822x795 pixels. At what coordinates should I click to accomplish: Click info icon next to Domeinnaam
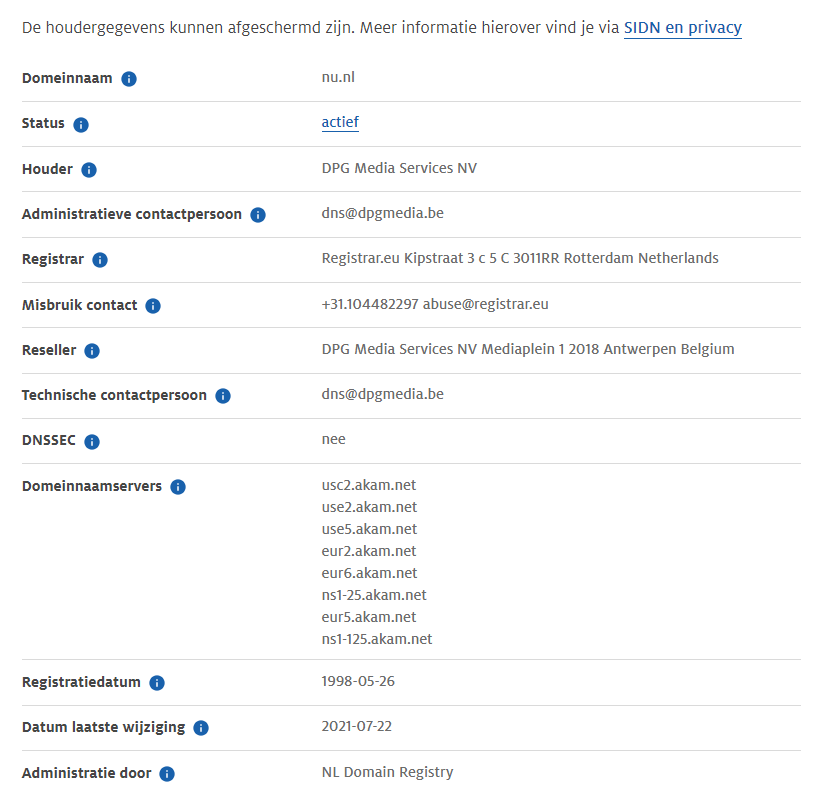(x=129, y=79)
